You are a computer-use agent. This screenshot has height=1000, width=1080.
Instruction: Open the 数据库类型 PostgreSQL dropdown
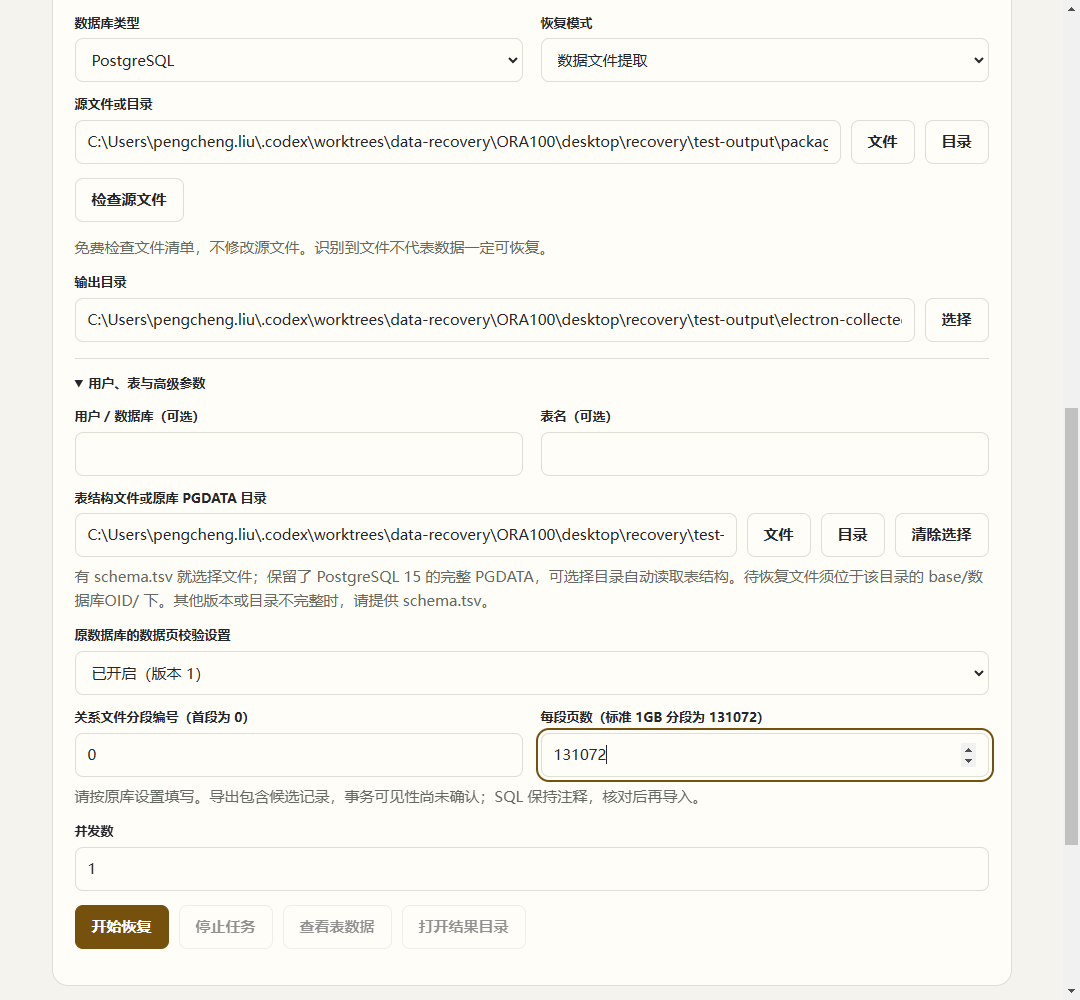[x=298, y=60]
